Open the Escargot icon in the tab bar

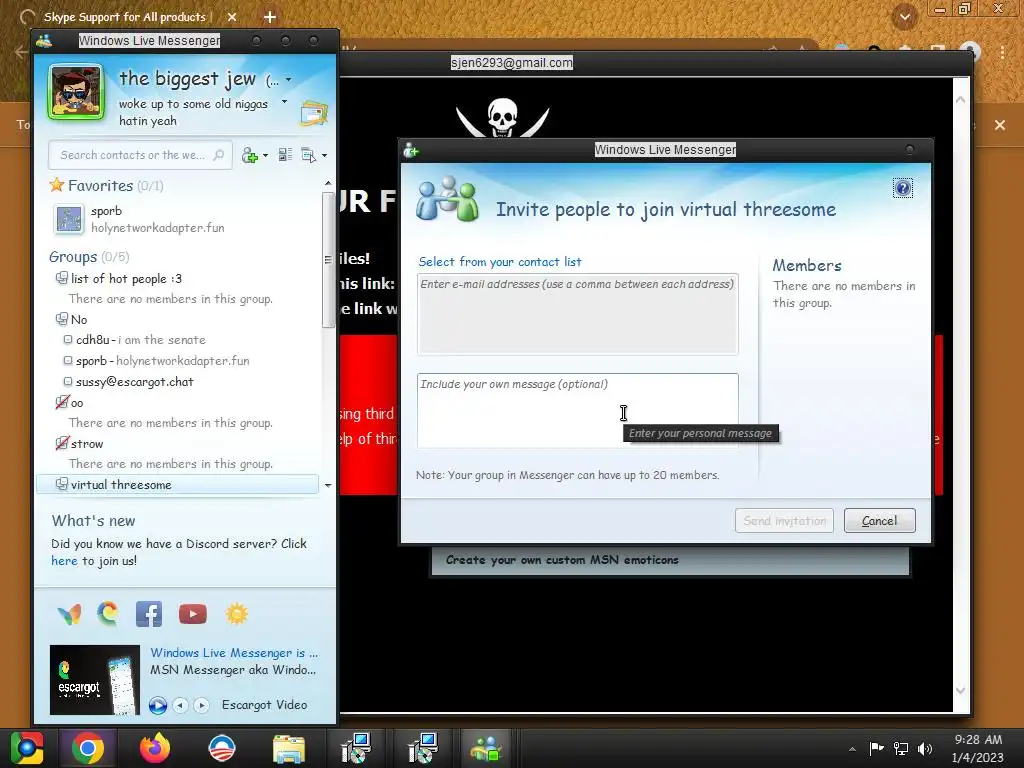[x=108, y=613]
